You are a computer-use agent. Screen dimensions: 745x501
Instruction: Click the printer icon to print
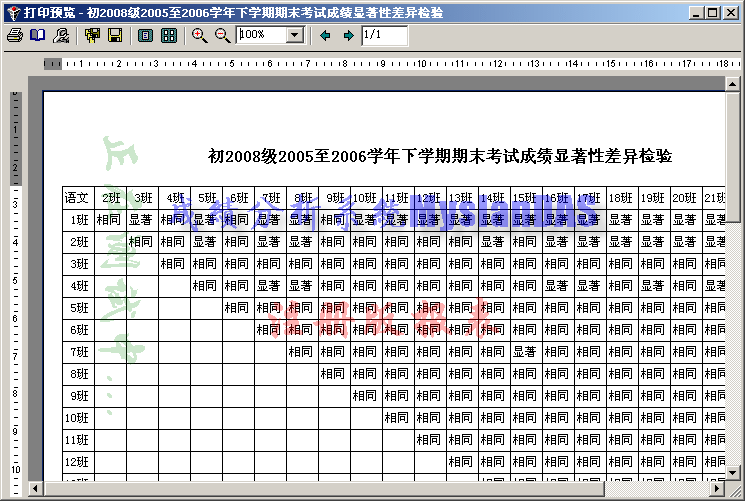coord(14,35)
